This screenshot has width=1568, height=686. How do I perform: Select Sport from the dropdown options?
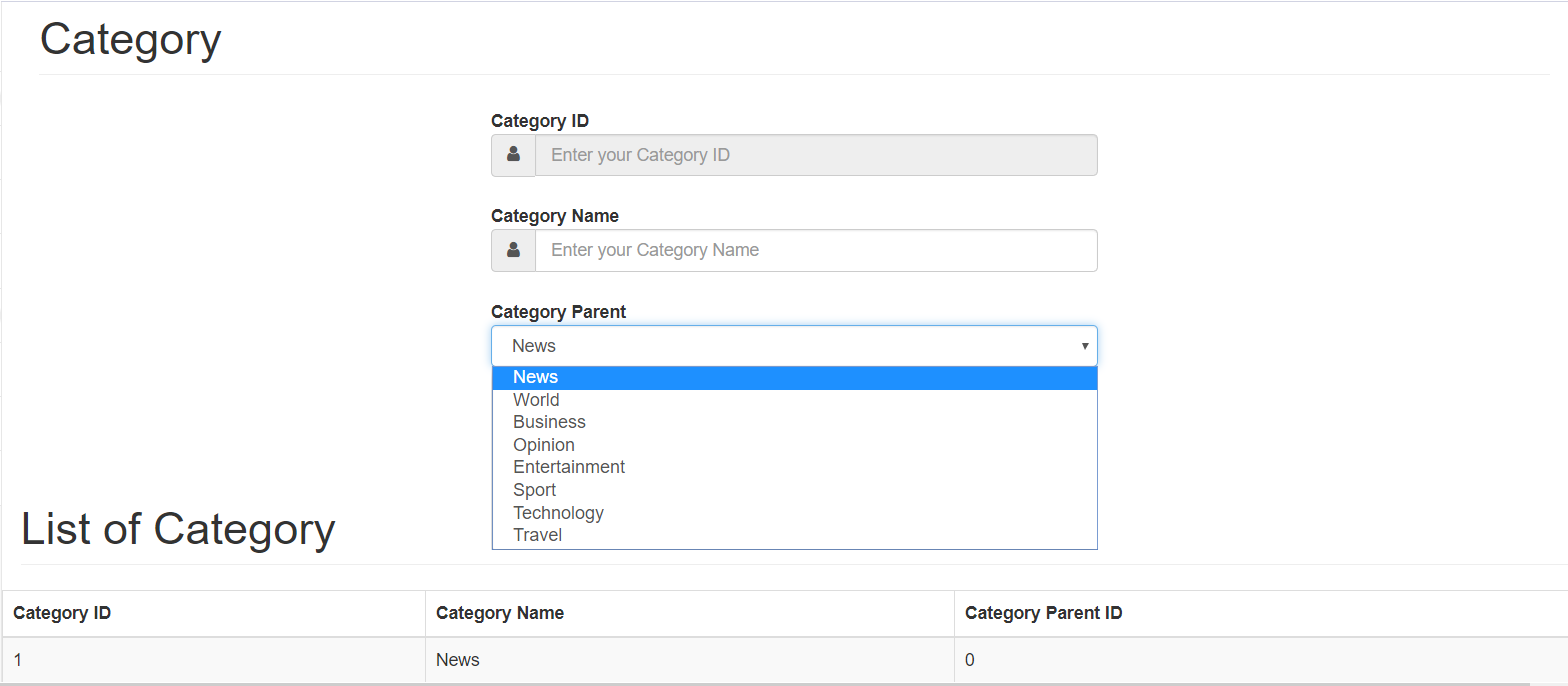(535, 490)
